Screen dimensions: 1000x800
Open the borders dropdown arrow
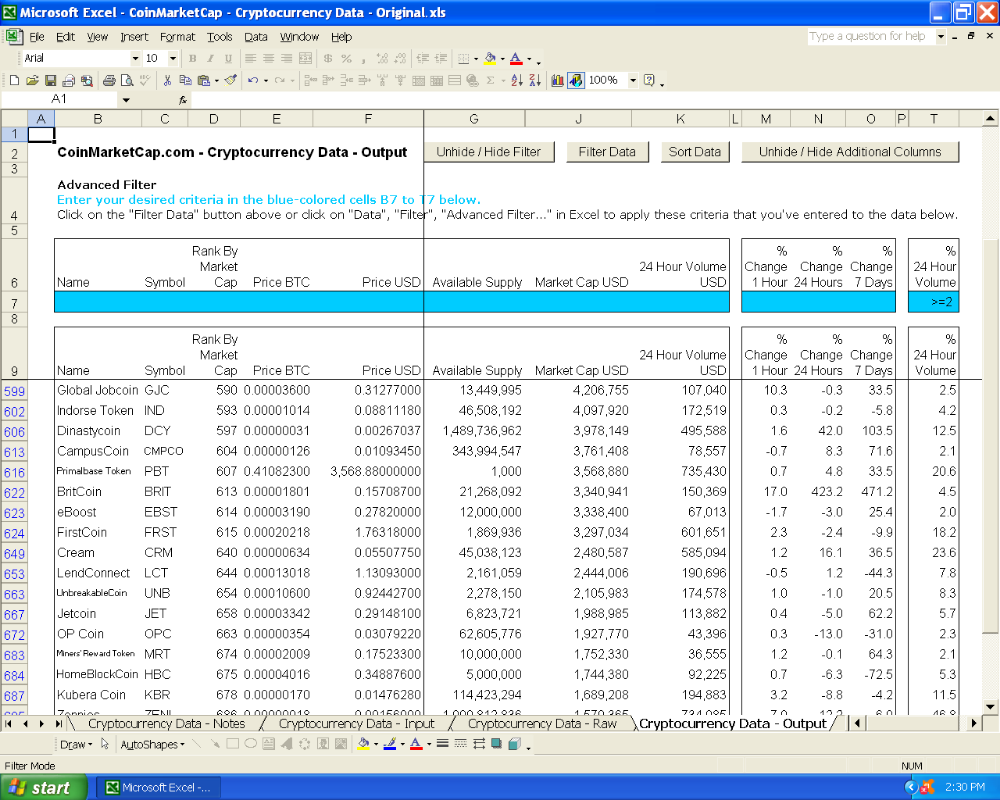click(476, 59)
